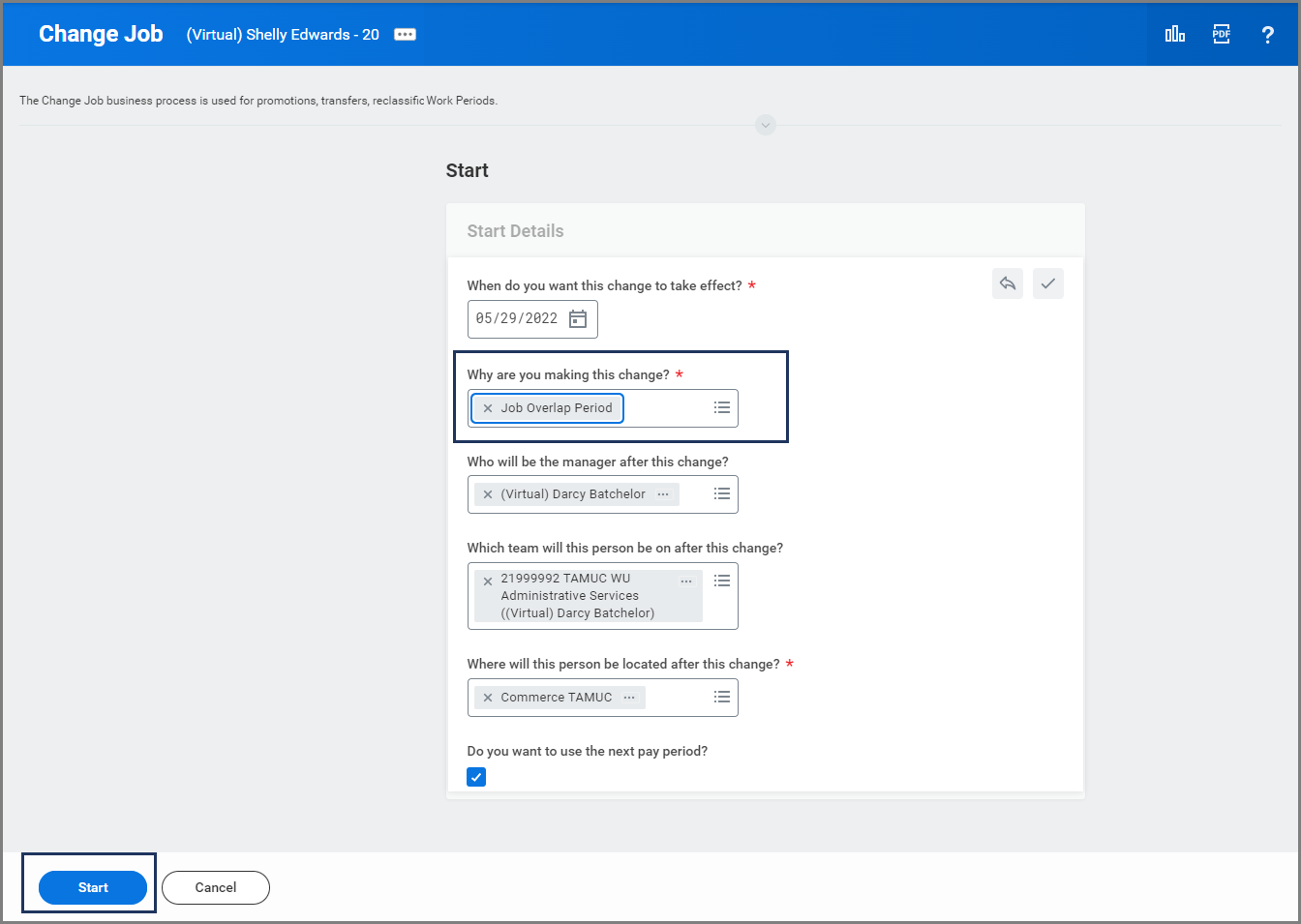Remove (Virtual) Darcy Batchelor manager selection

click(x=488, y=494)
